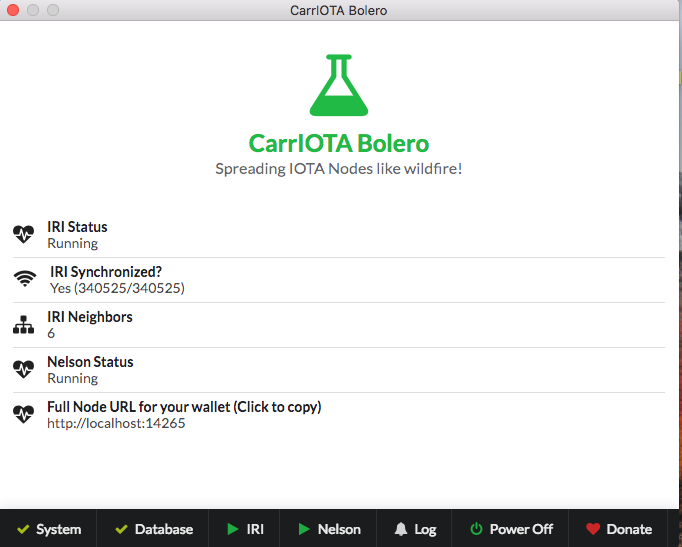682x547 pixels.
Task: Select the IRI label in bottom bar
Action: click(255, 529)
